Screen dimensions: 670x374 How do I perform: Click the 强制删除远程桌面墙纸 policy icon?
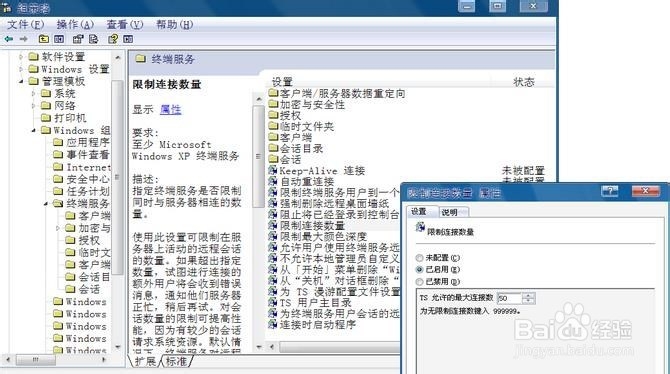click(273, 203)
